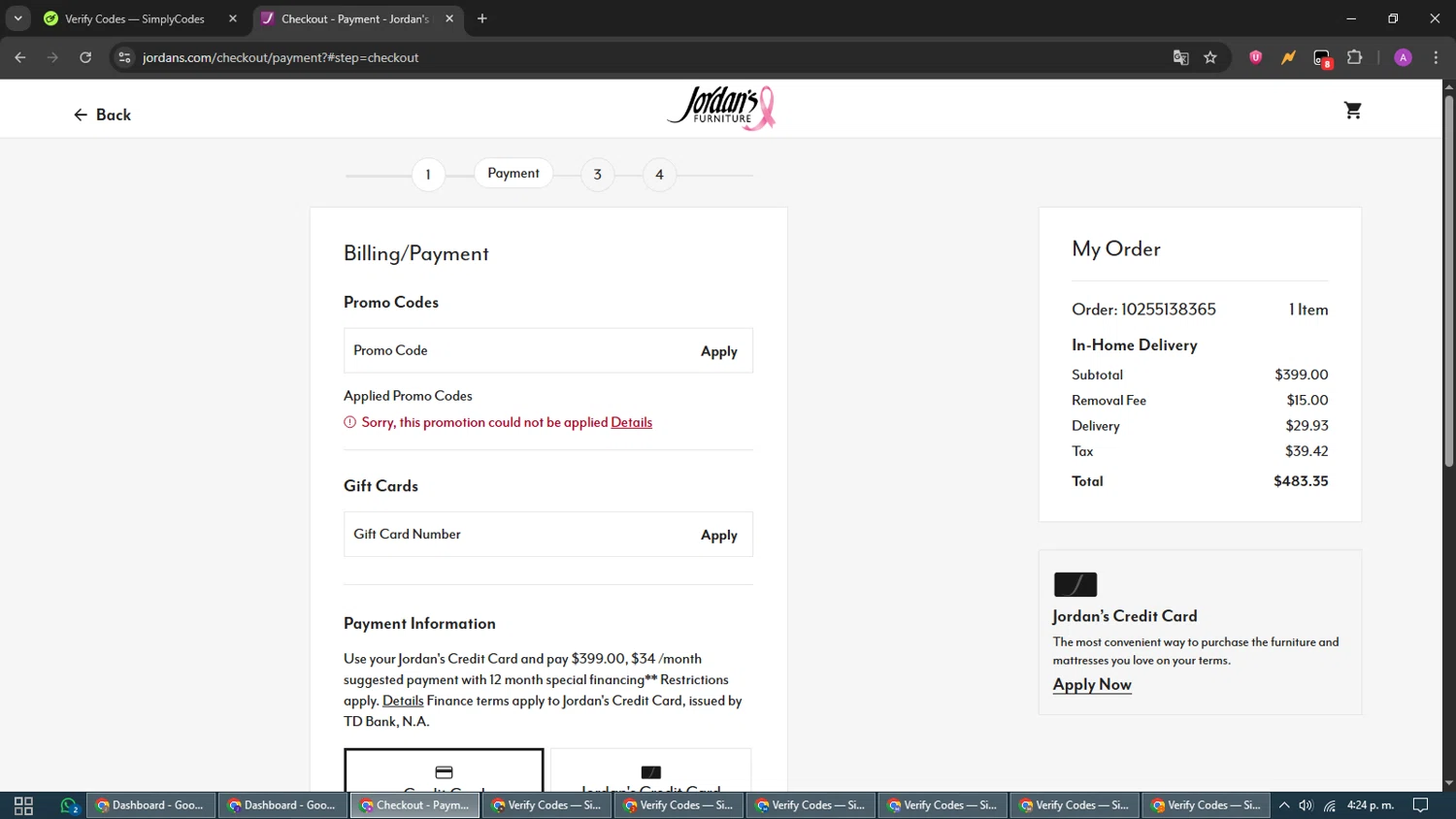Click the browser back arrow
The height and width of the screenshot is (819, 1456).
(20, 57)
